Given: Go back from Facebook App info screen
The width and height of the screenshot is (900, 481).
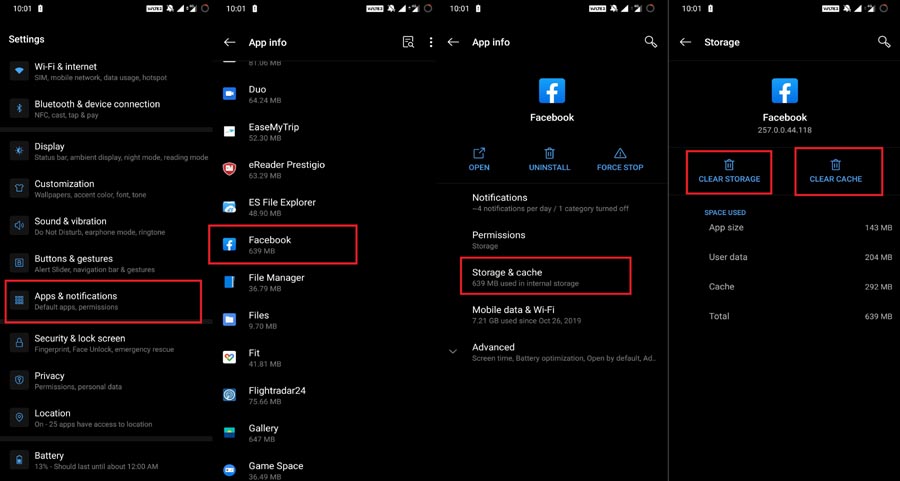Looking at the screenshot, I should coord(453,42).
